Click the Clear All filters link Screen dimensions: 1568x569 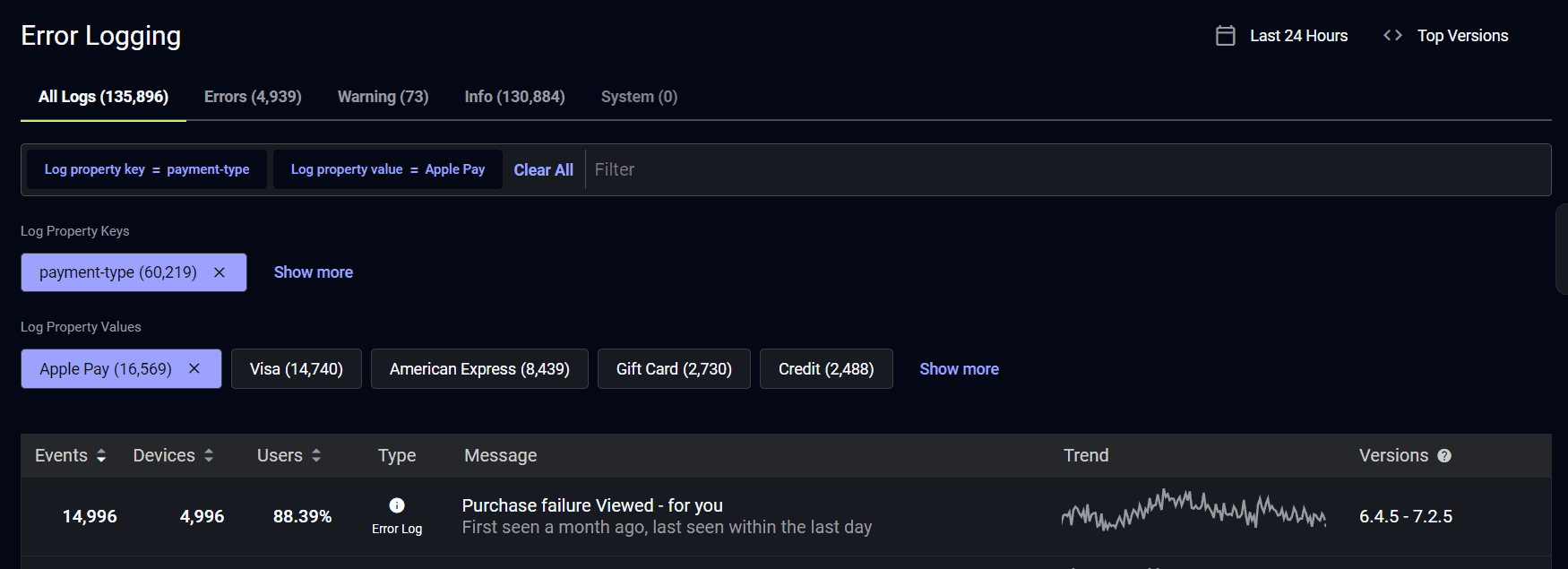click(543, 169)
